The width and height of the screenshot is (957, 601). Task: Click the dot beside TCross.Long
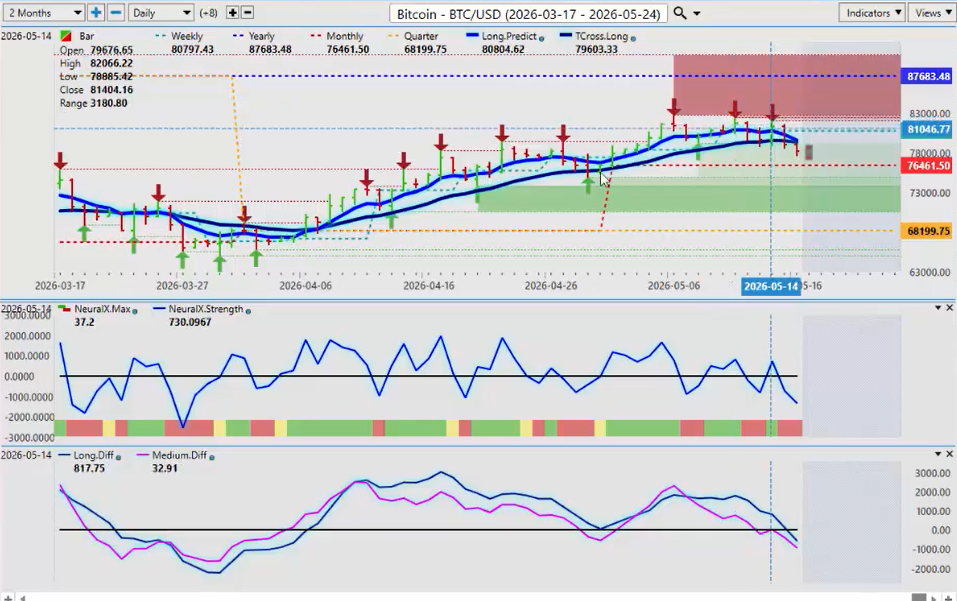click(x=633, y=38)
